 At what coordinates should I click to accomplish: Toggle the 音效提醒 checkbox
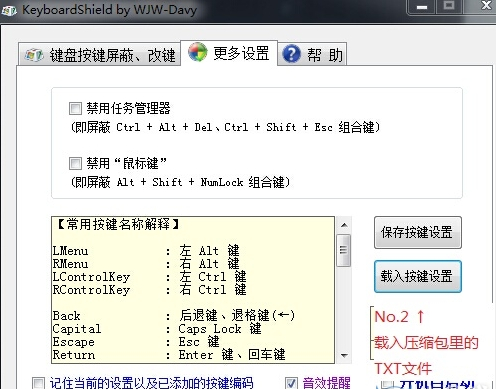pos(291,383)
